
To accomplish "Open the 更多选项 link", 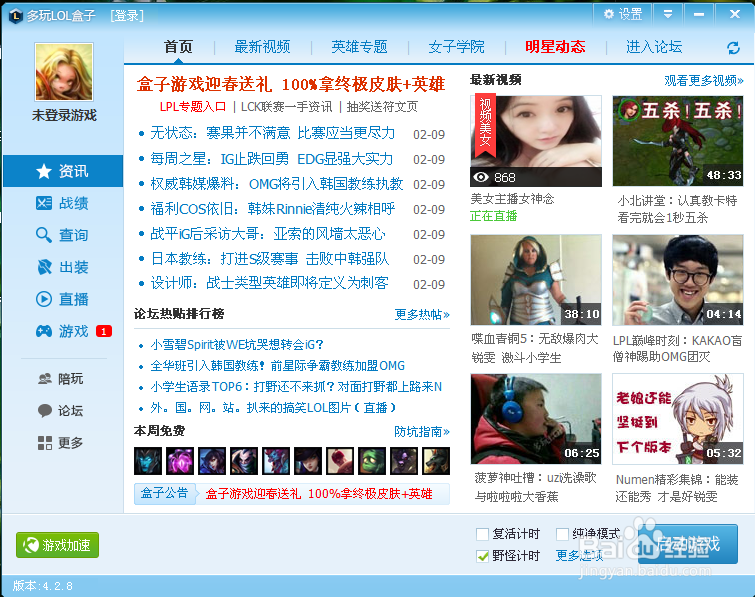I will click(579, 556).
